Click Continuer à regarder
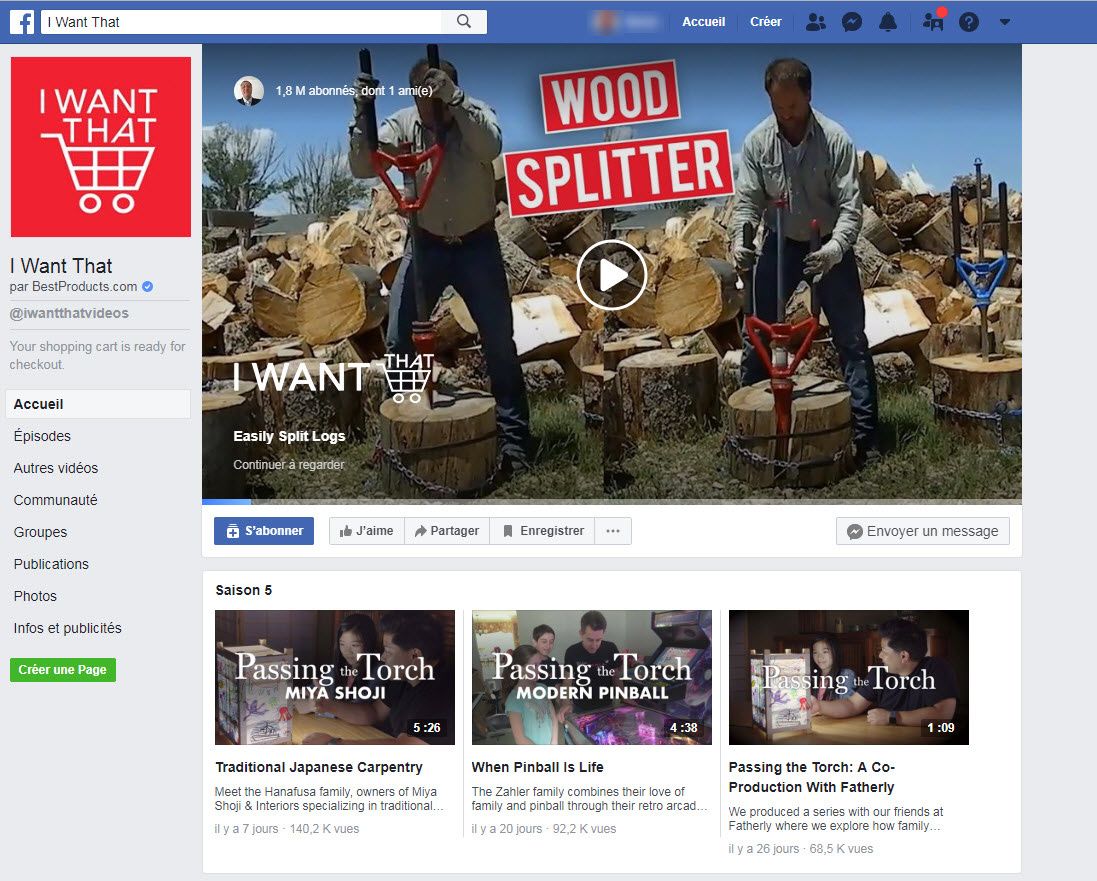1097x881 pixels. 289,465
